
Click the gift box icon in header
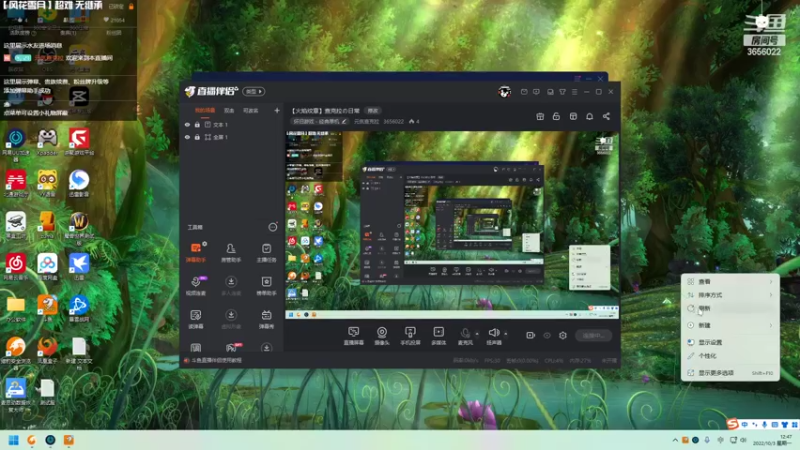pyautogui.click(x=540, y=116)
